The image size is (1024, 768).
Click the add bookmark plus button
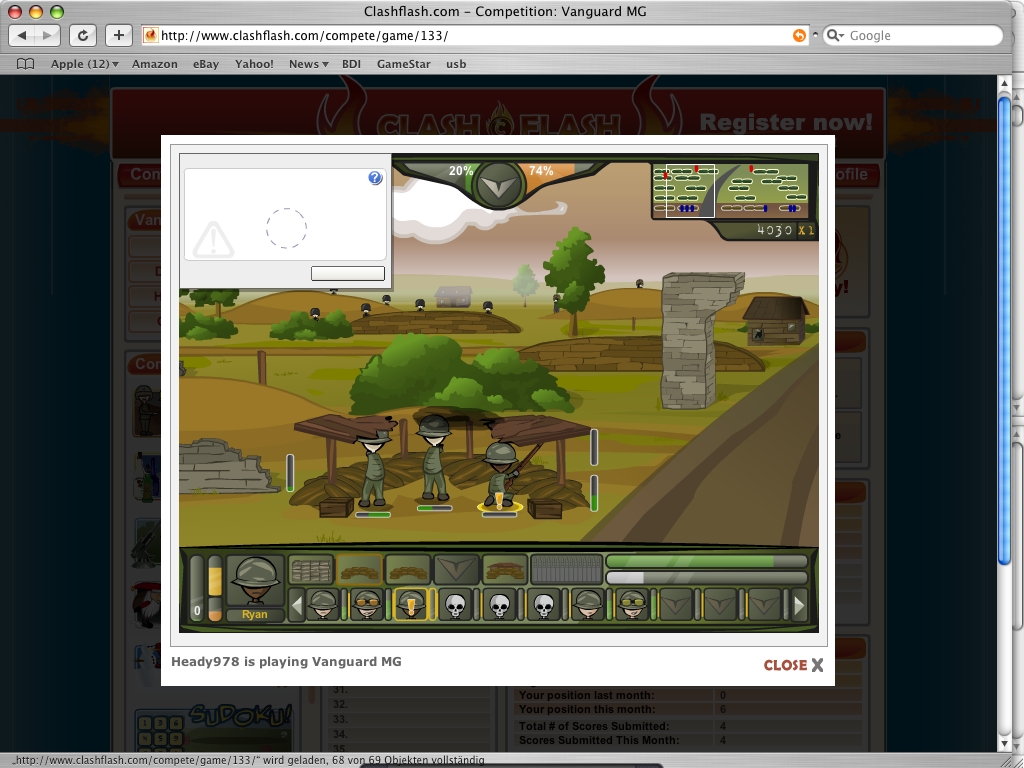tap(118, 35)
